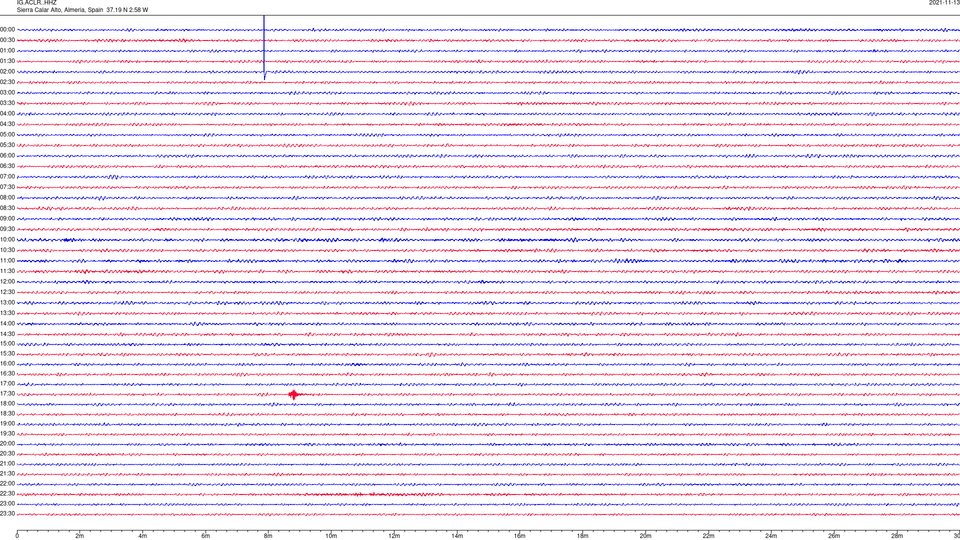
Task: Select the 03:00 row time label
Action: coord(7,92)
